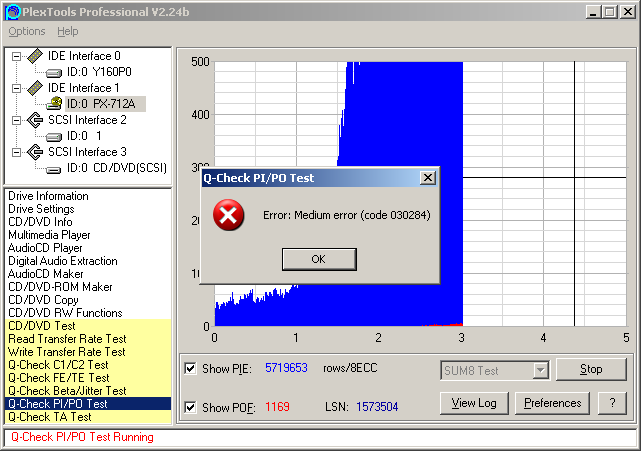Open View Log

[474, 403]
